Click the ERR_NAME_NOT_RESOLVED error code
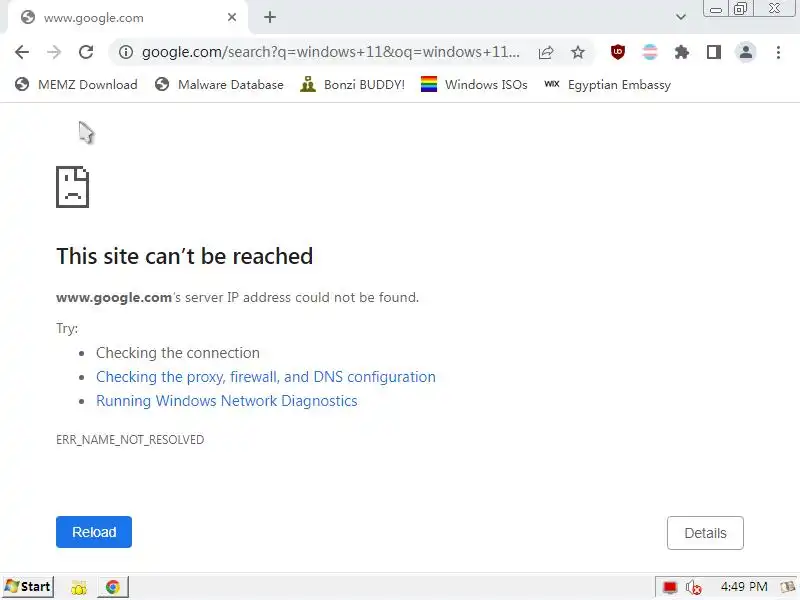This screenshot has width=800, height=600. pos(130,440)
